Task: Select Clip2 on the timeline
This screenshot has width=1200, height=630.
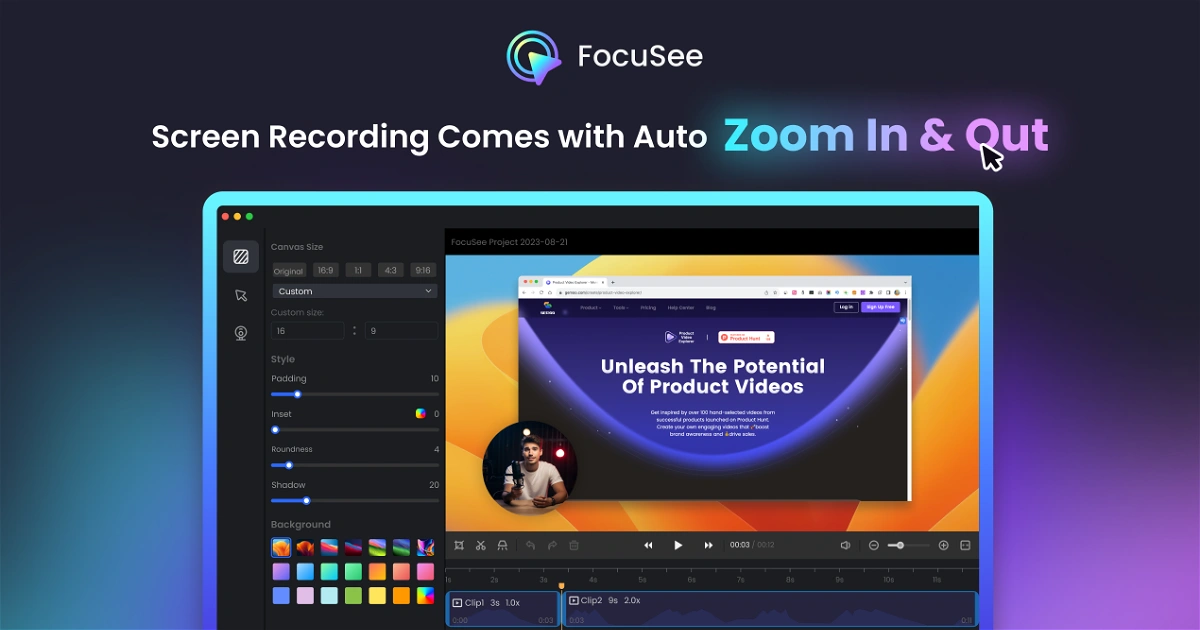Action: (770, 608)
